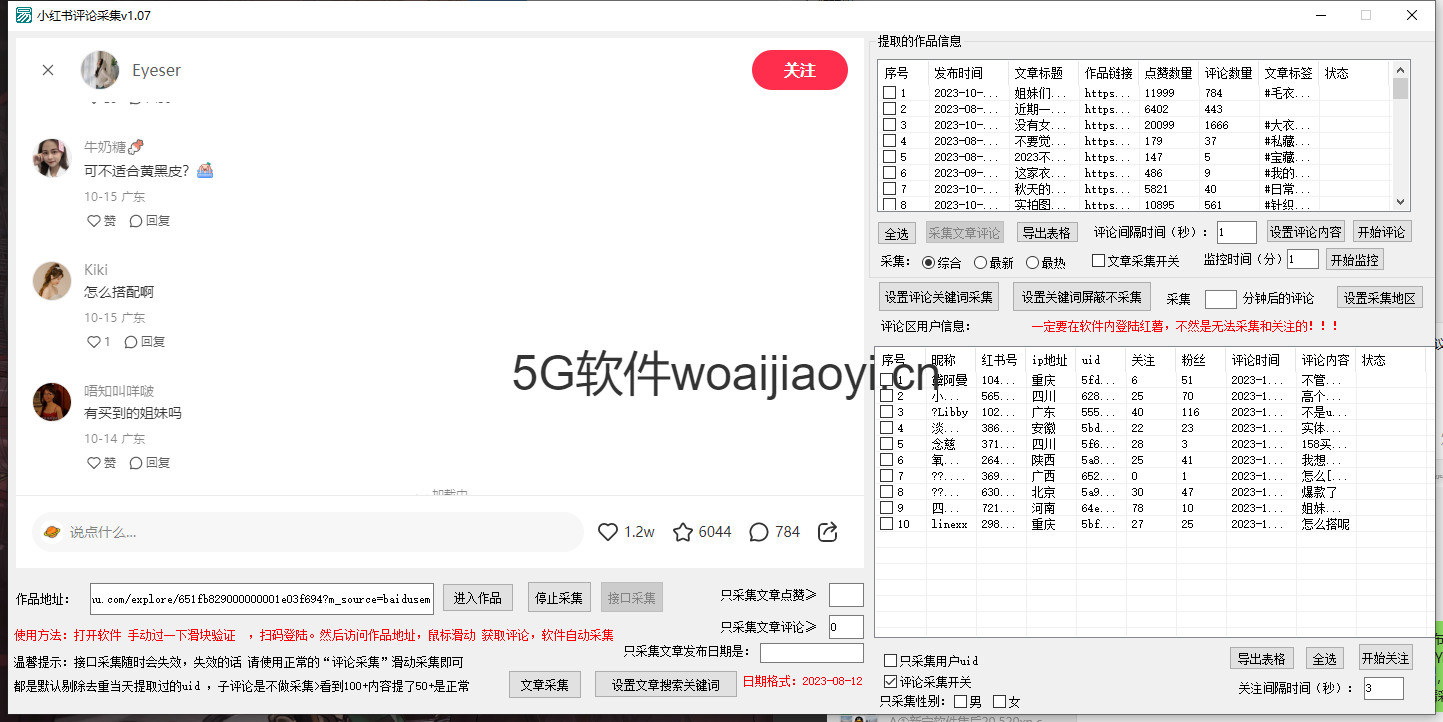Click the 点赞数量 column header

tap(1169, 73)
